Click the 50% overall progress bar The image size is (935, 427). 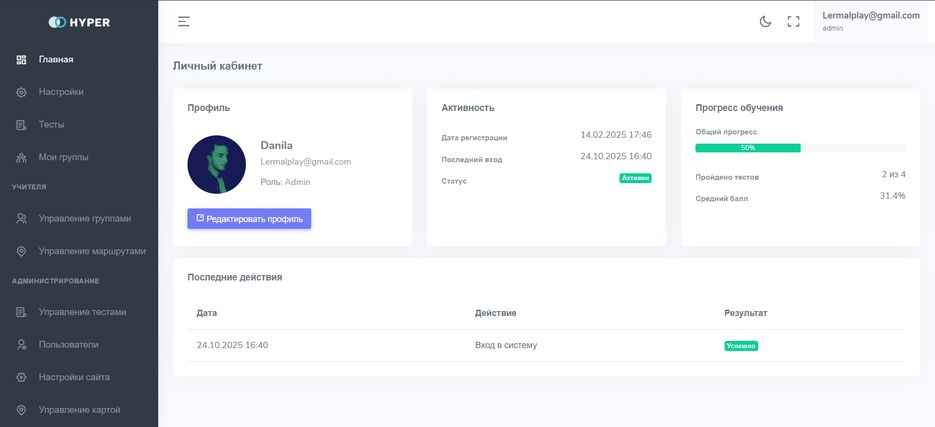(x=748, y=148)
